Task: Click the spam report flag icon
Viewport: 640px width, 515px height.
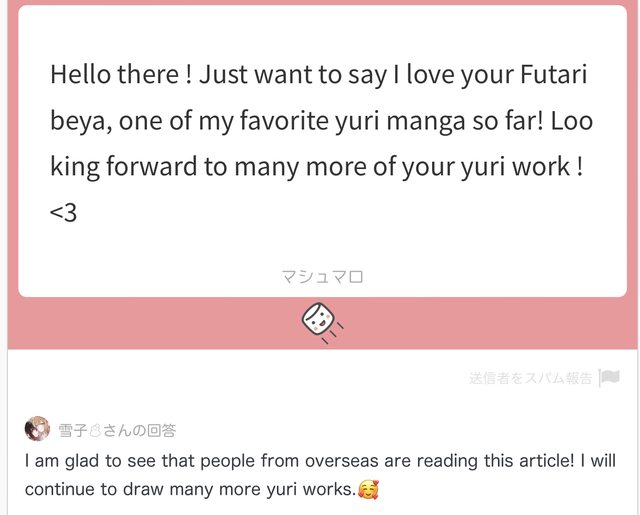Action: 609,377
